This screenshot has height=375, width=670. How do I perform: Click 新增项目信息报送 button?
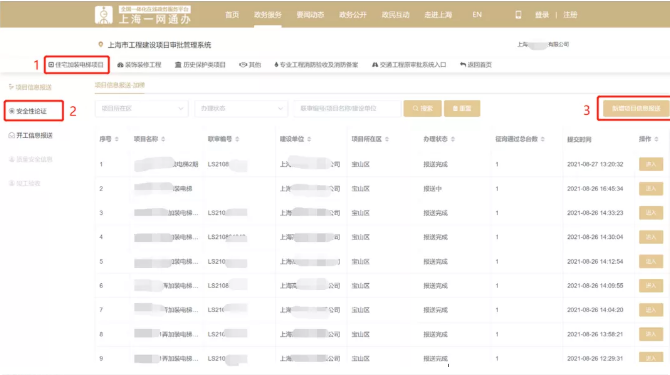636,108
